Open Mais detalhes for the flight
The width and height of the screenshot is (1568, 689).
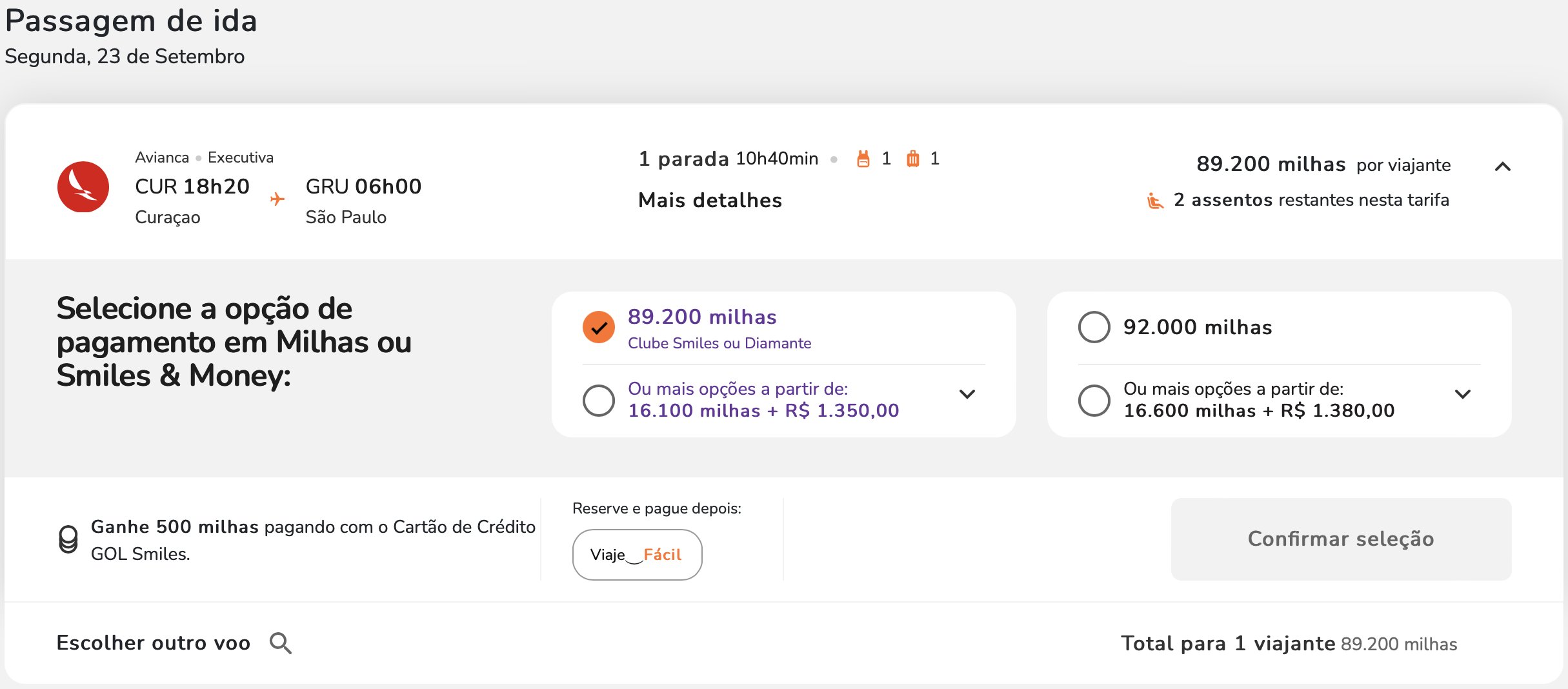(710, 200)
